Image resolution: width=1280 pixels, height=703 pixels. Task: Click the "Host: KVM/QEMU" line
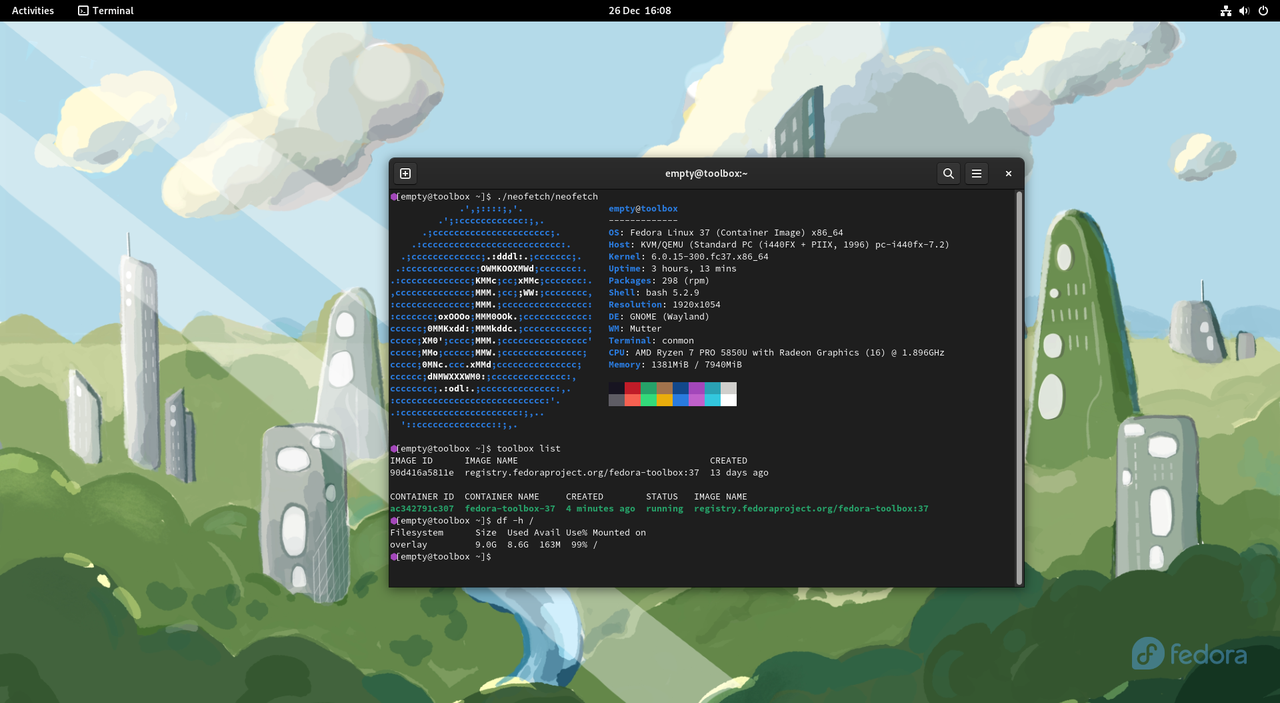(x=779, y=244)
